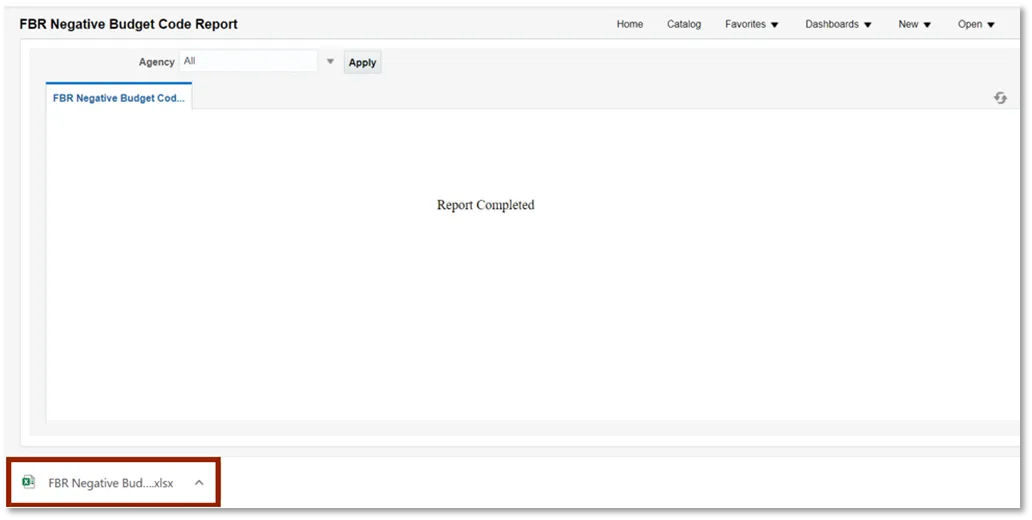Select the FBR Negative Budget Cod... tab
This screenshot has width=1032, height=520.
tap(118, 98)
